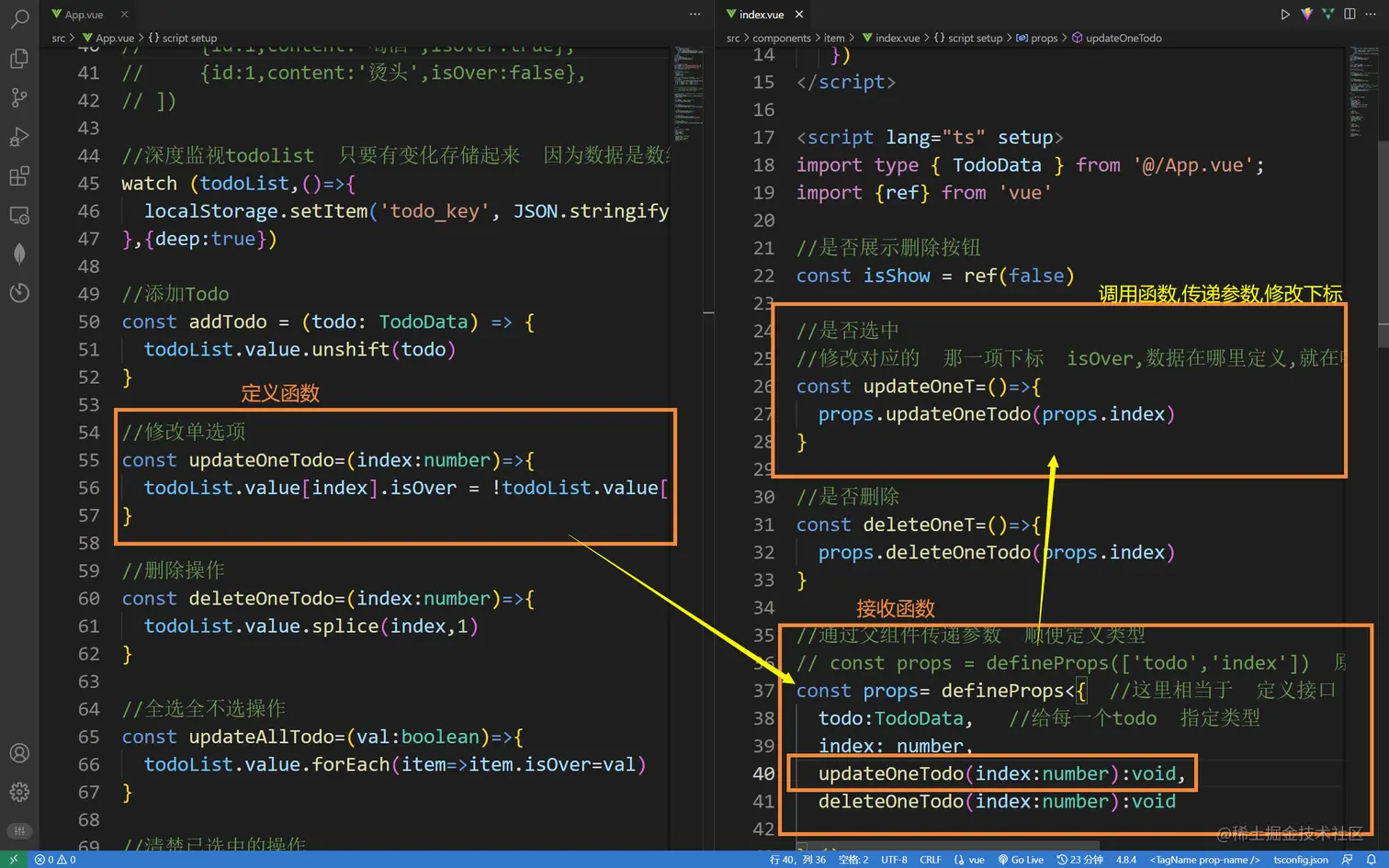Split the index.vue editor

1349,14
